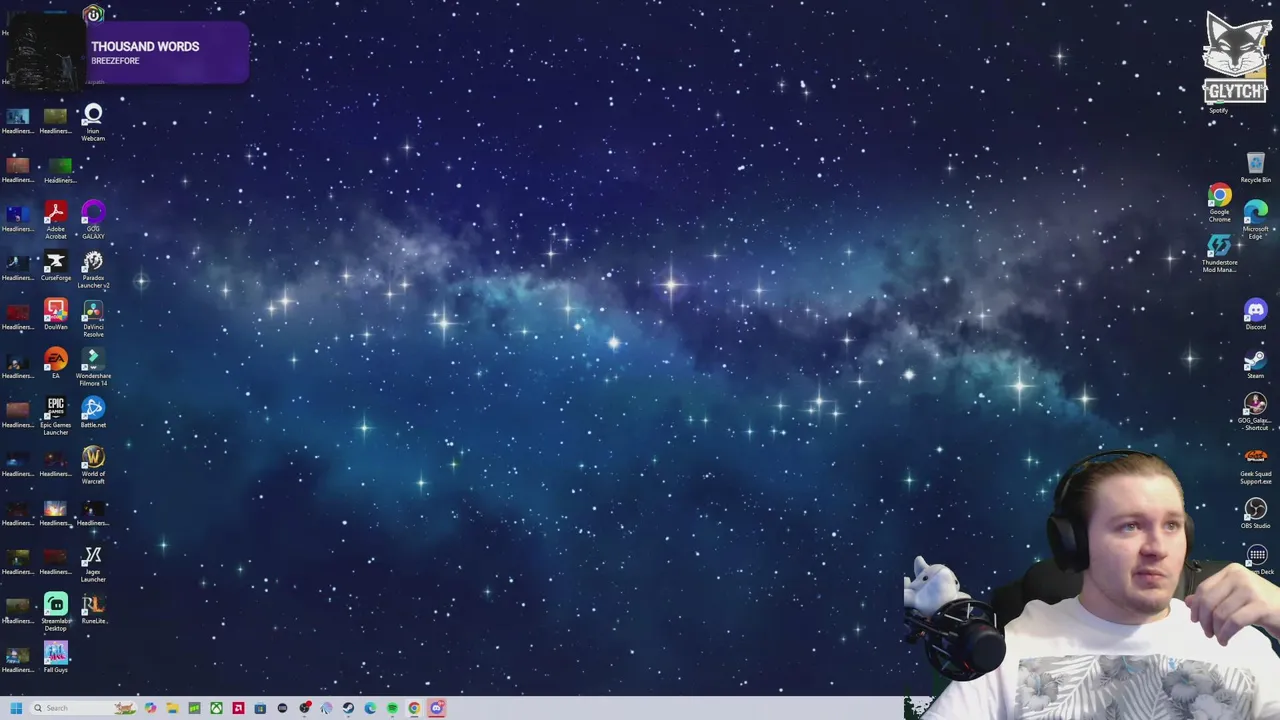This screenshot has height=720, width=1280.
Task: Click the Headliners thumbnail beside Fall Guys
Action: pos(17,658)
